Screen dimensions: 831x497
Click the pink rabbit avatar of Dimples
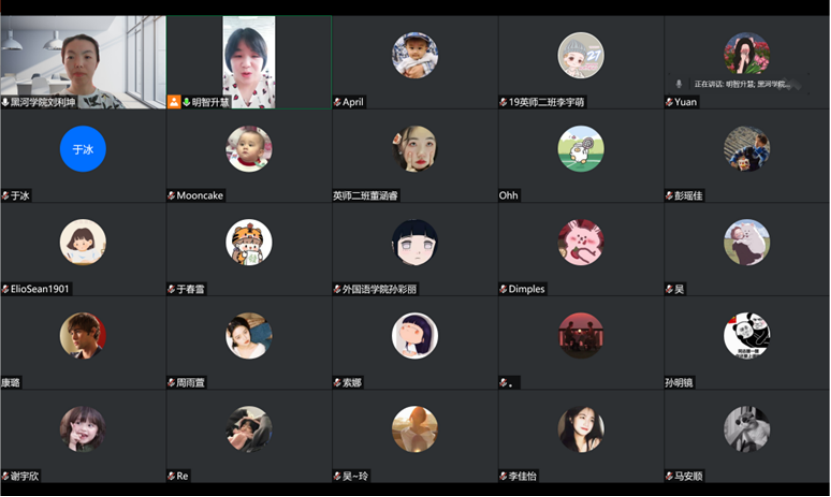click(581, 242)
